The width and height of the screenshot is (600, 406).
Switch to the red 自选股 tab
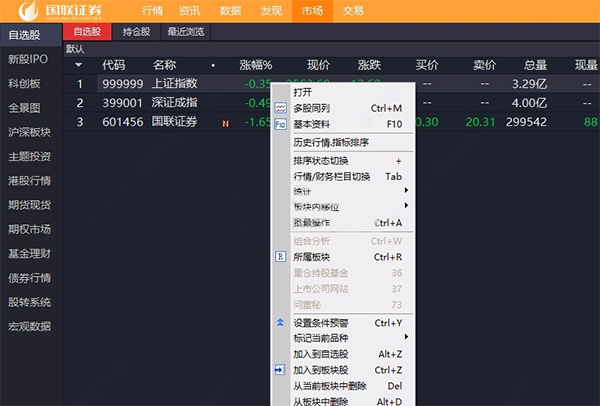pos(87,32)
